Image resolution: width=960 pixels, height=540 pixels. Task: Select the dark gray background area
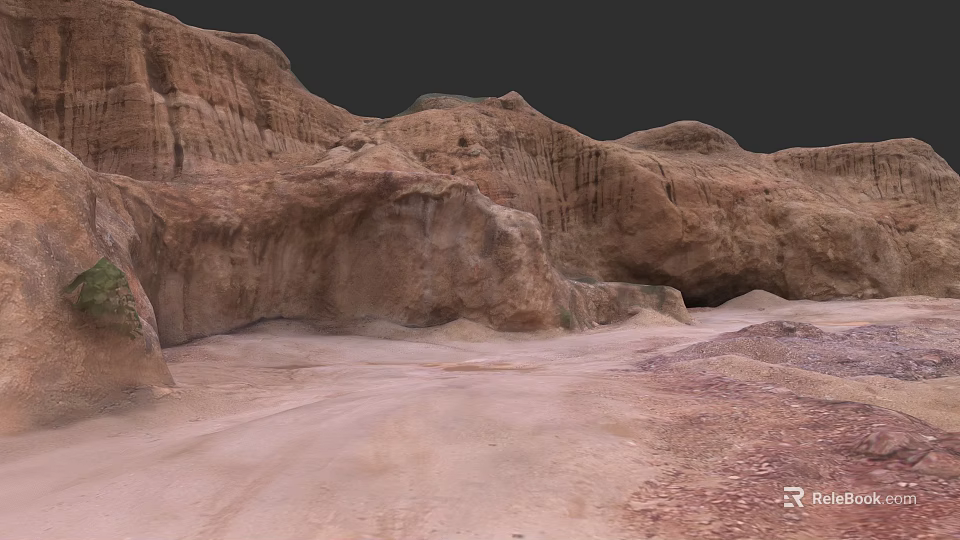coord(612,55)
